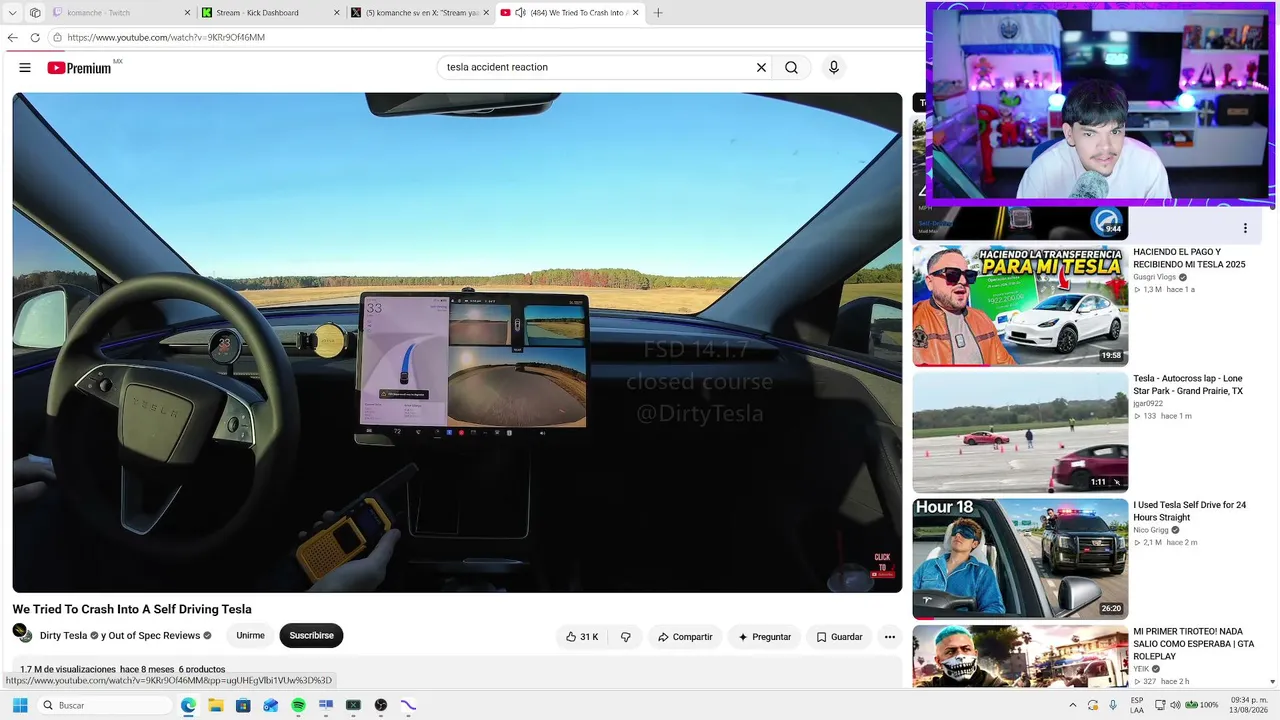Click the magnifier search button
1280x720 pixels.
[791, 68]
